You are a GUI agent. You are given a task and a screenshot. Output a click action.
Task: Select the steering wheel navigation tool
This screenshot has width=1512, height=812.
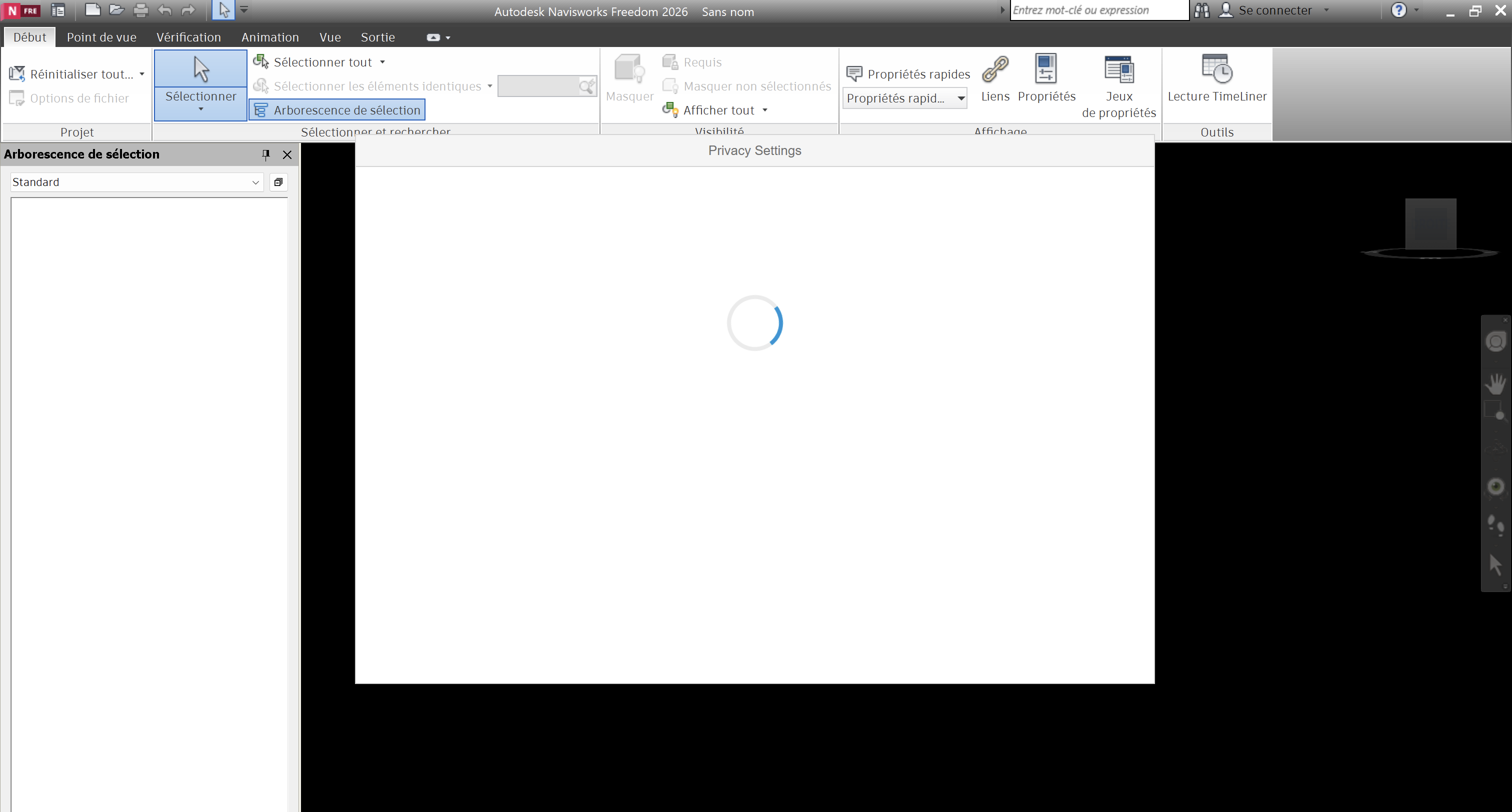pos(1496,341)
